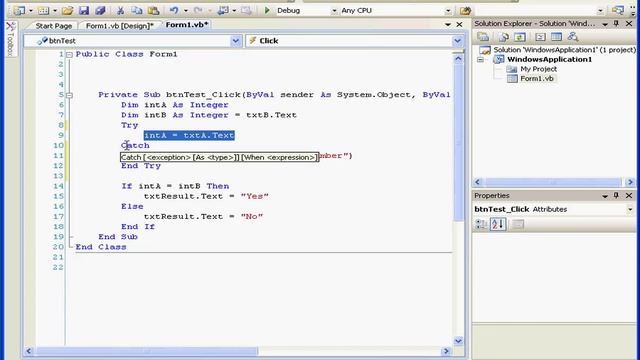640x360 pixels.
Task: Click the Redo arrow icon
Action: coord(198,10)
